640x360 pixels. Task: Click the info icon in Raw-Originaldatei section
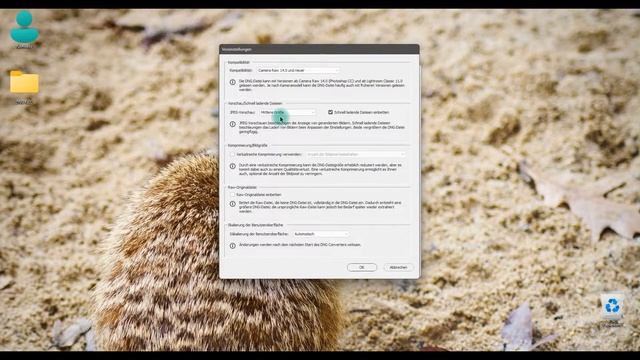[x=233, y=204]
